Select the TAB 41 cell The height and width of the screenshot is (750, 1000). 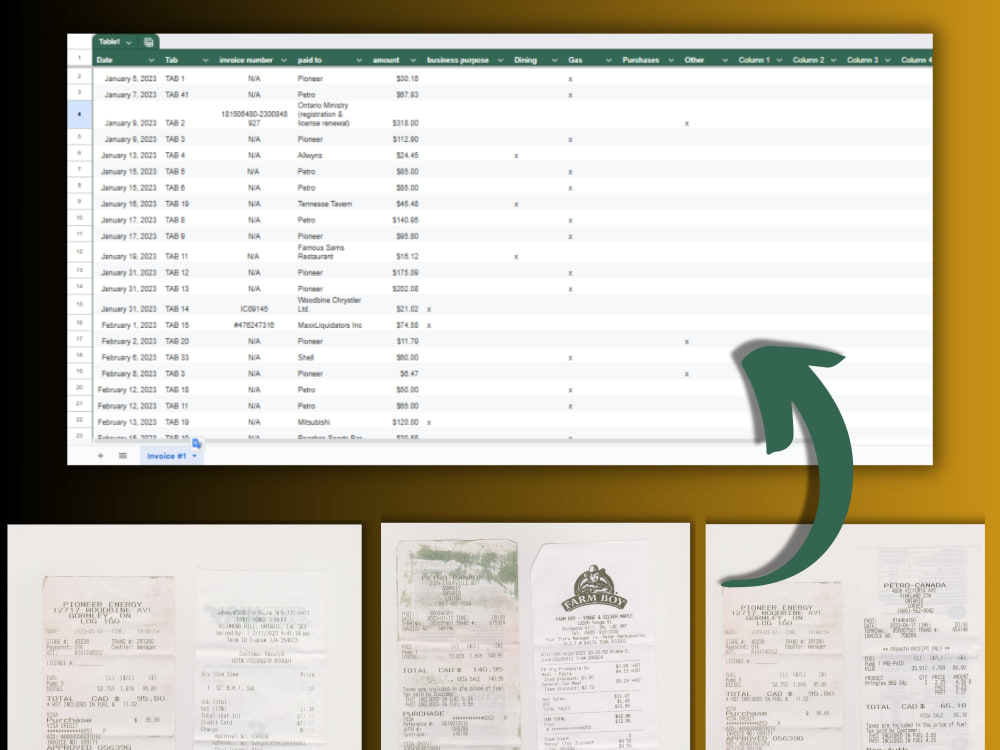click(177, 94)
